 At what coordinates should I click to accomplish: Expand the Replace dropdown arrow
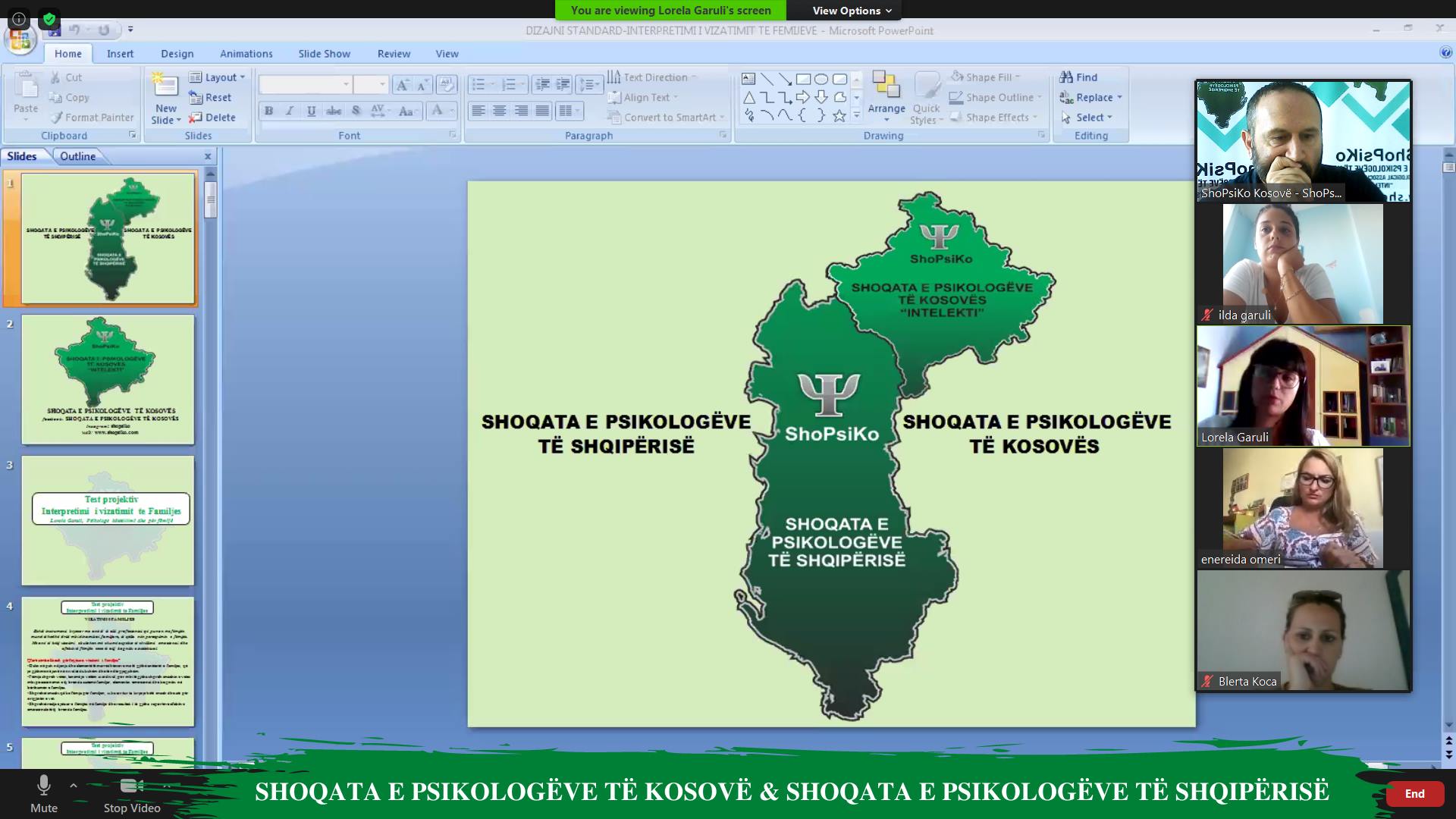click(1119, 98)
